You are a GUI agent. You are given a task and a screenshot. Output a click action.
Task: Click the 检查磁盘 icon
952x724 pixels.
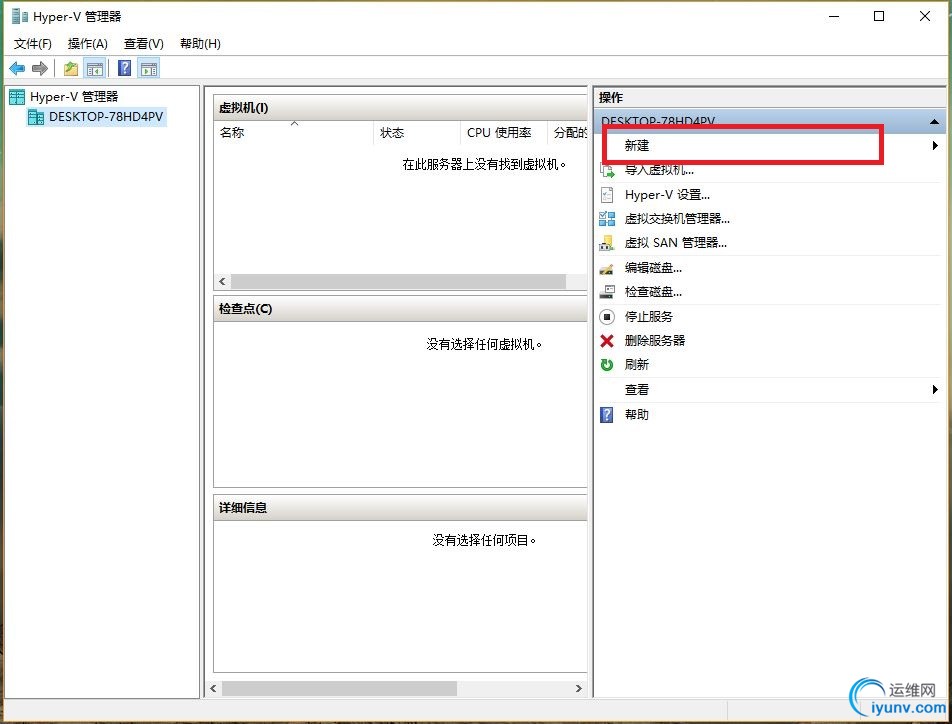(x=607, y=292)
